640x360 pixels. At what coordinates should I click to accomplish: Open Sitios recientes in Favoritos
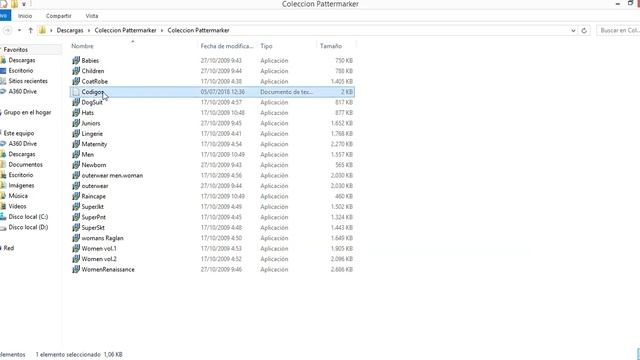pyautogui.click(x=28, y=81)
